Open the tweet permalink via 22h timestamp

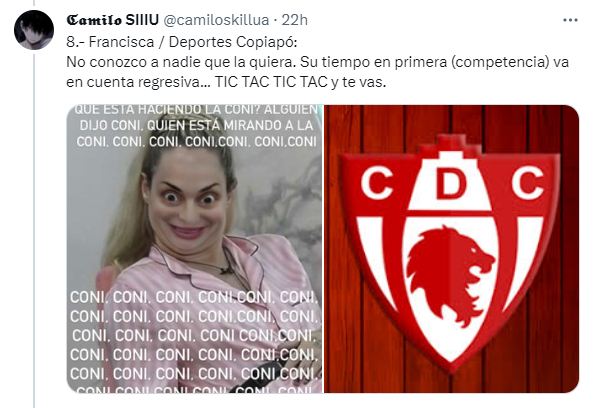coord(294,20)
